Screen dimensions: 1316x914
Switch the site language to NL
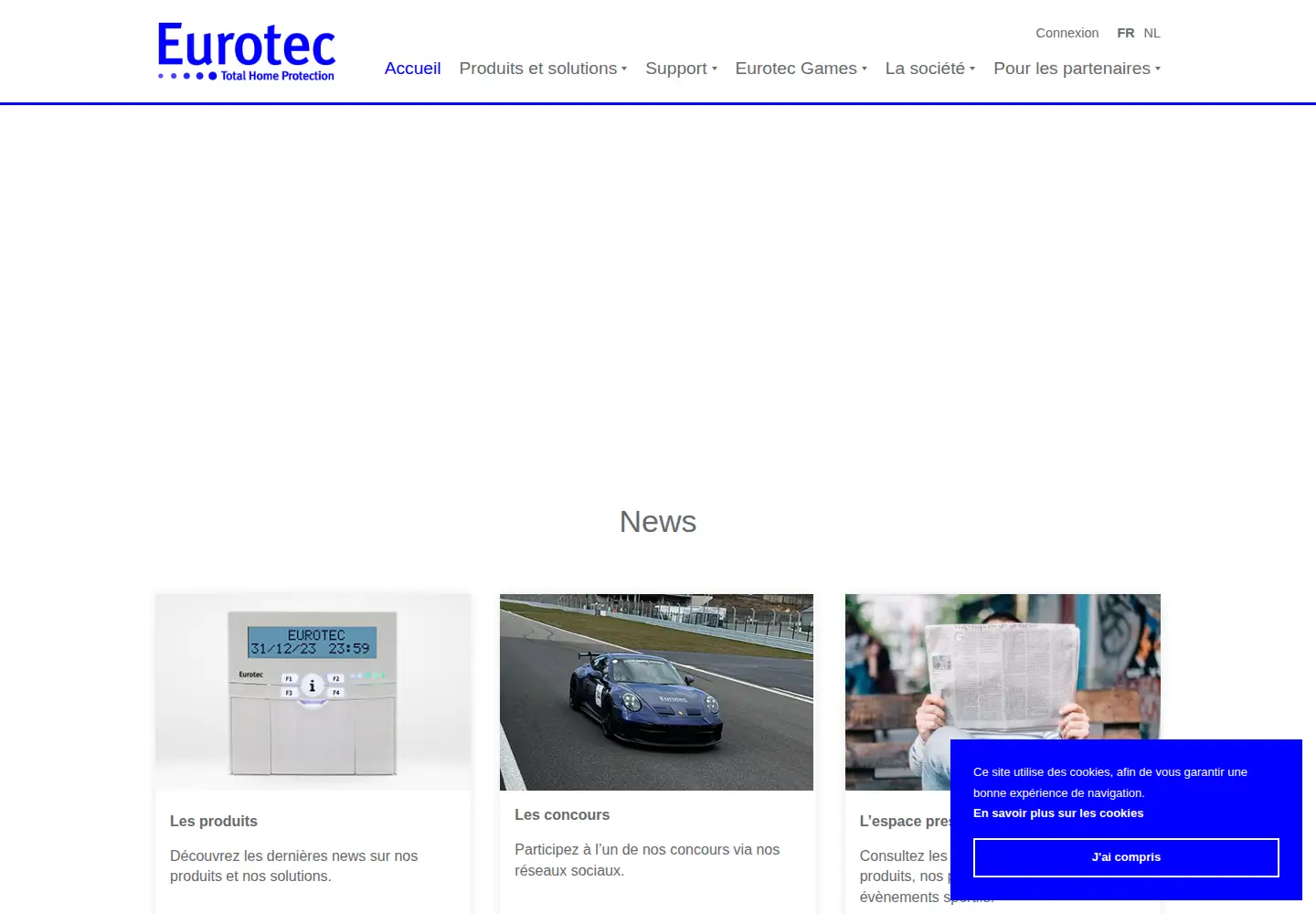click(x=1151, y=33)
